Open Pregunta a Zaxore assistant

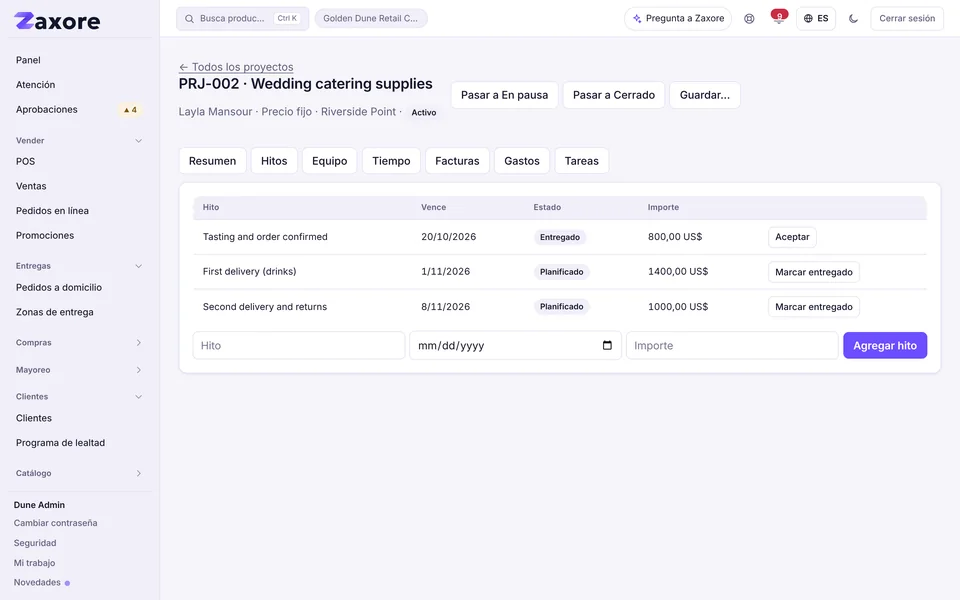678,18
